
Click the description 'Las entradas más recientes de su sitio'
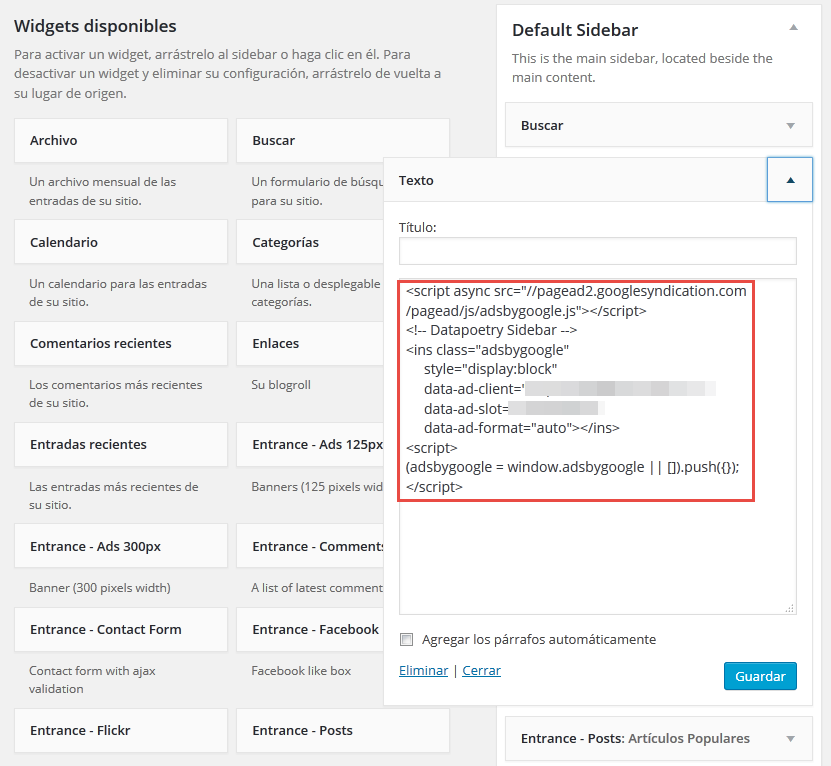113,496
